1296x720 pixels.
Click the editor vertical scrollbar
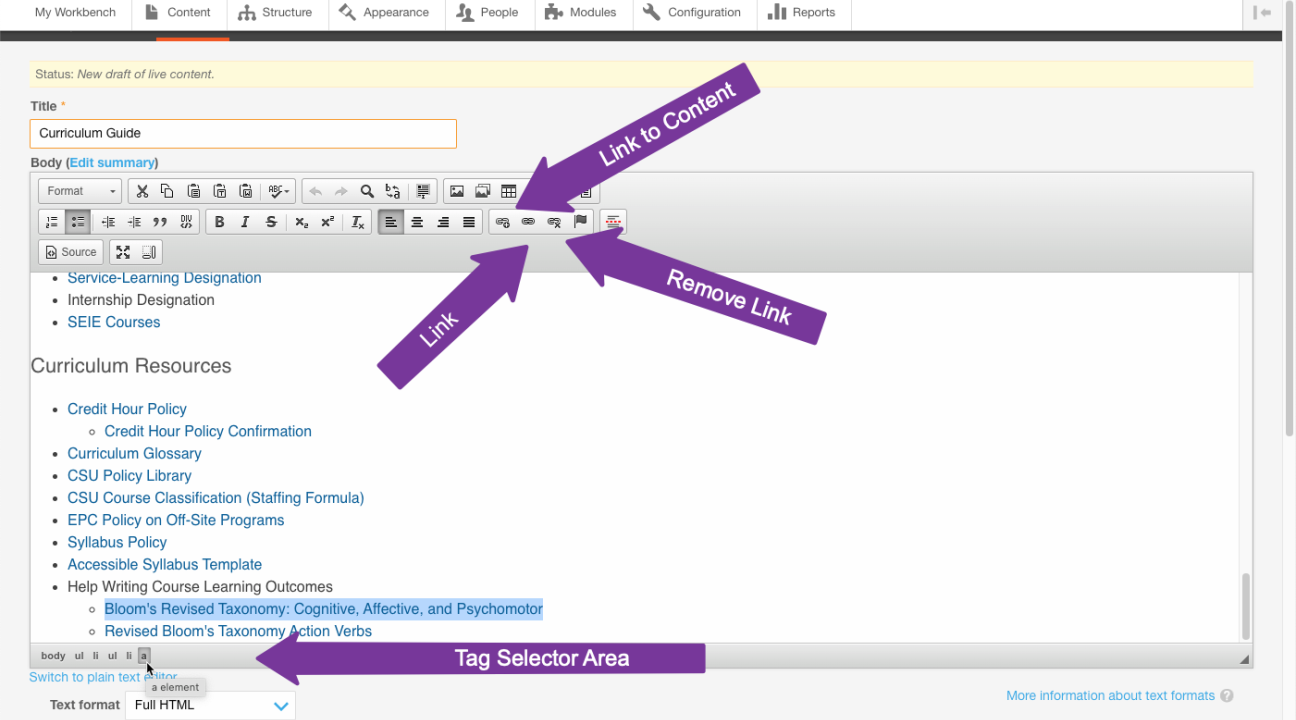tap(1245, 607)
